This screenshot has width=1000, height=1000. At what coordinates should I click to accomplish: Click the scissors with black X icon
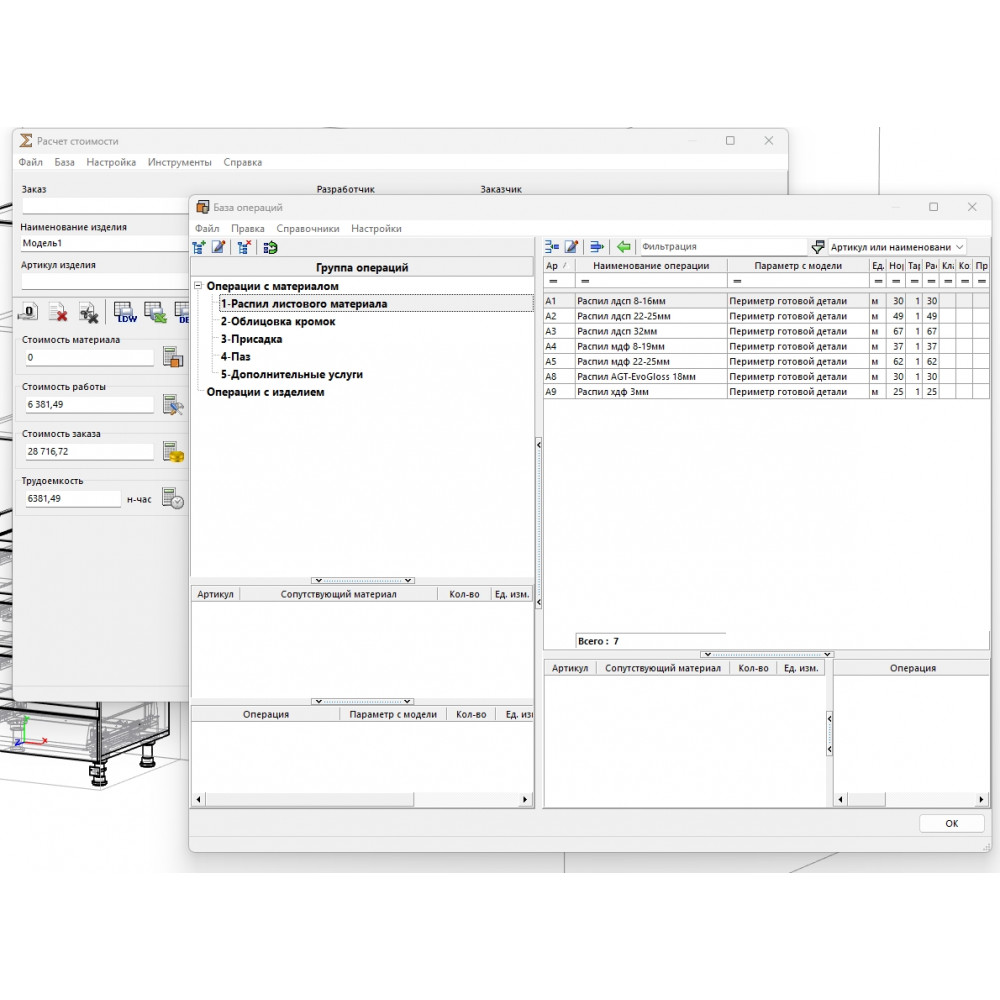89,312
